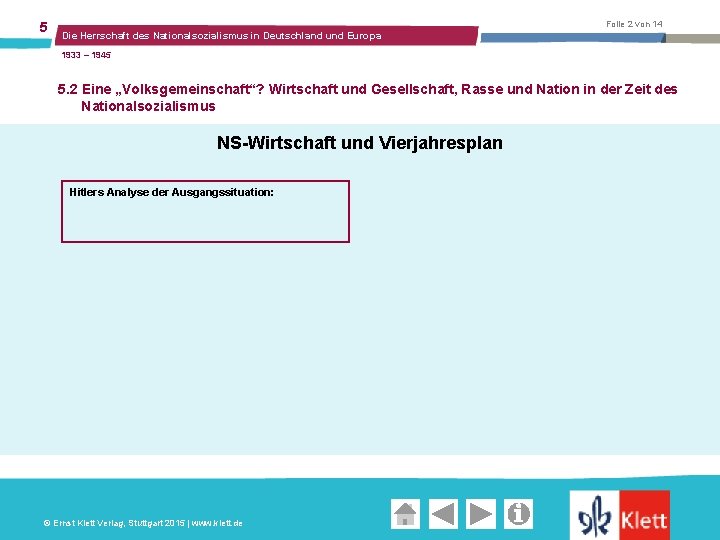
Task: Open the info icon button
Action: 518,514
